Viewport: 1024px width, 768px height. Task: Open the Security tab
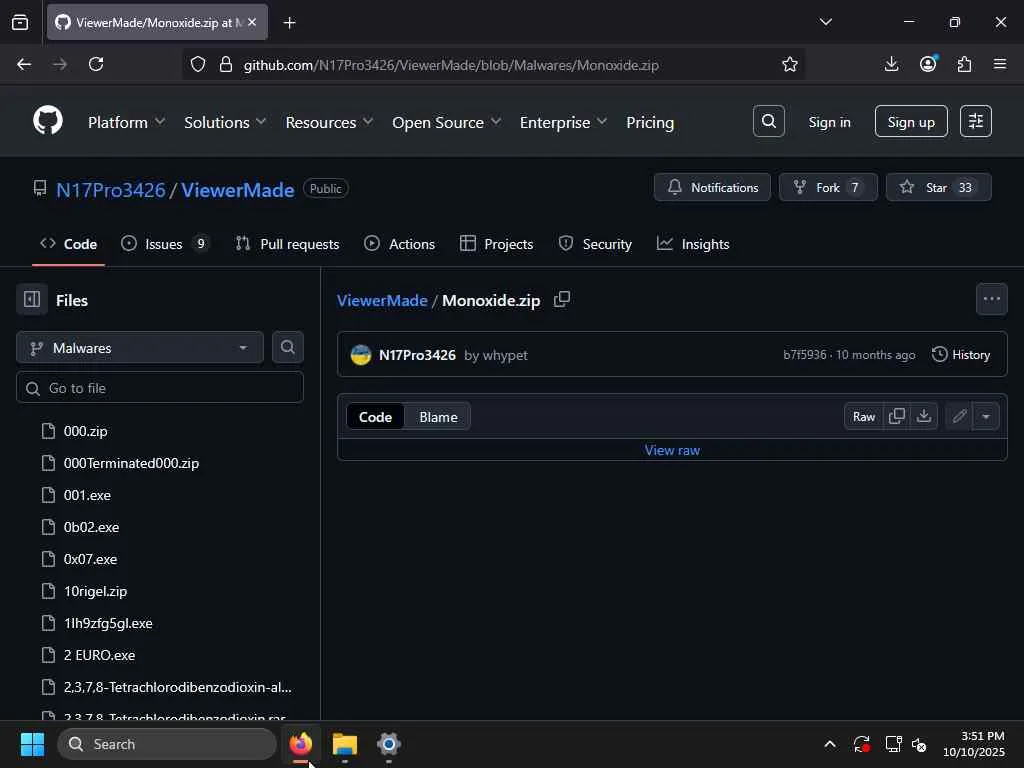coord(595,244)
